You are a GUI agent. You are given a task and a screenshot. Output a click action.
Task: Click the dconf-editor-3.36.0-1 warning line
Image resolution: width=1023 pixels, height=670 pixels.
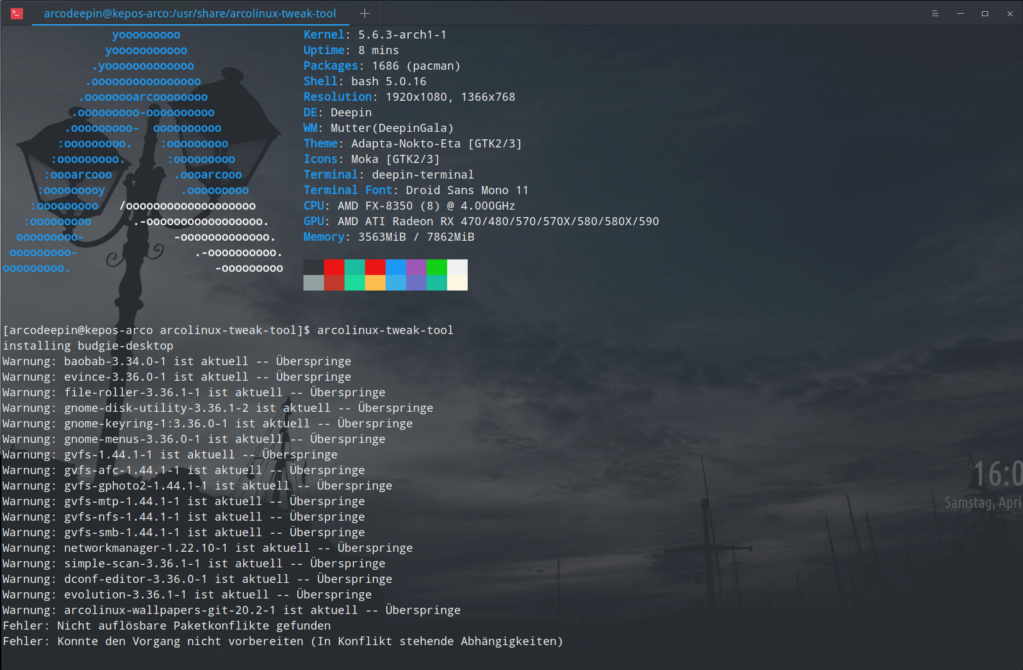198,579
